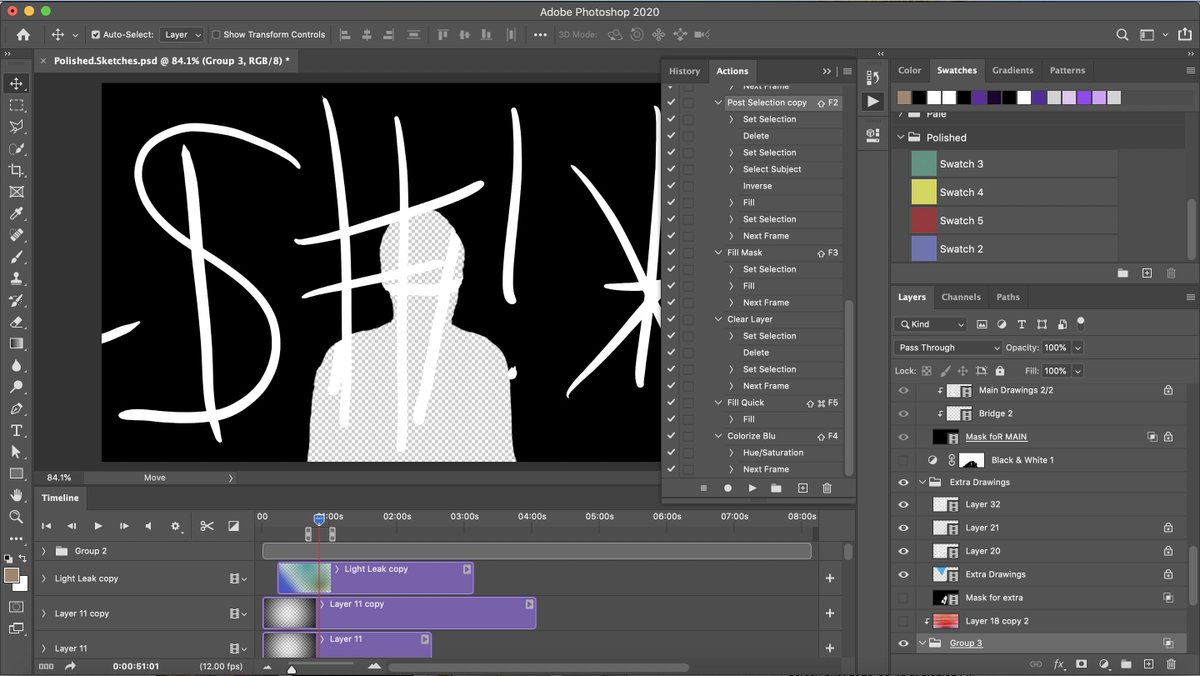Open the Pass Through blend mode dropdown
Image resolution: width=1200 pixels, height=676 pixels.
[x=946, y=347]
